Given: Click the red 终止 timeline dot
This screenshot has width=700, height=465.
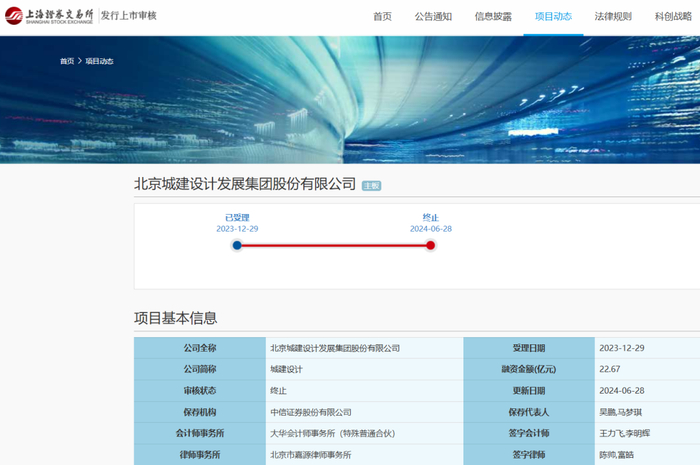Looking at the screenshot, I should tap(431, 245).
